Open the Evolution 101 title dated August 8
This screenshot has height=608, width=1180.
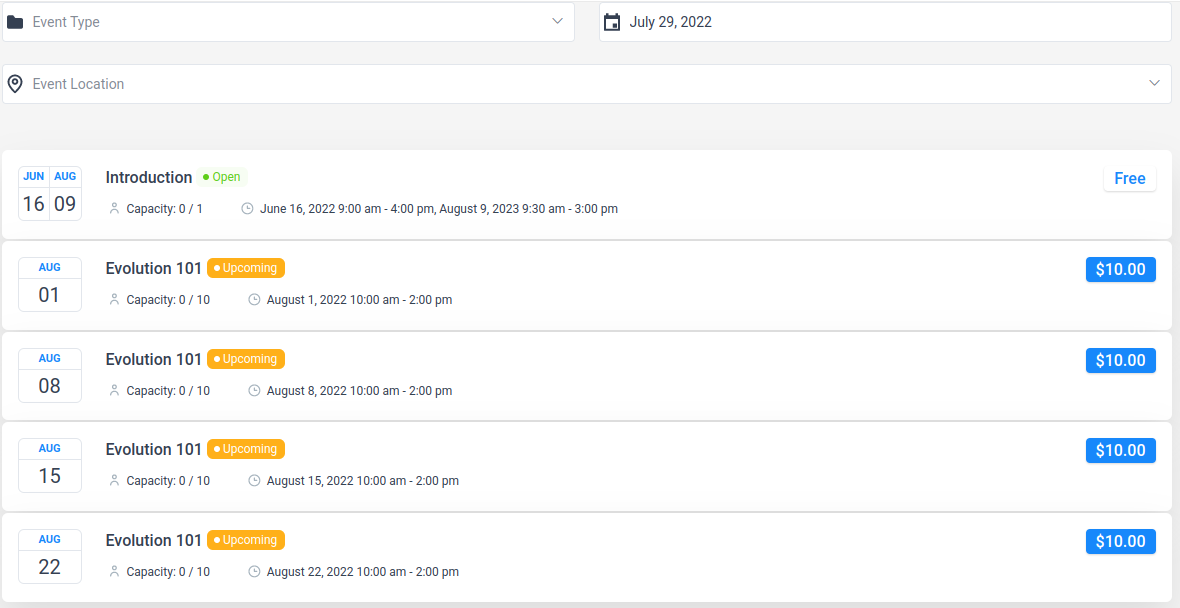tap(154, 359)
